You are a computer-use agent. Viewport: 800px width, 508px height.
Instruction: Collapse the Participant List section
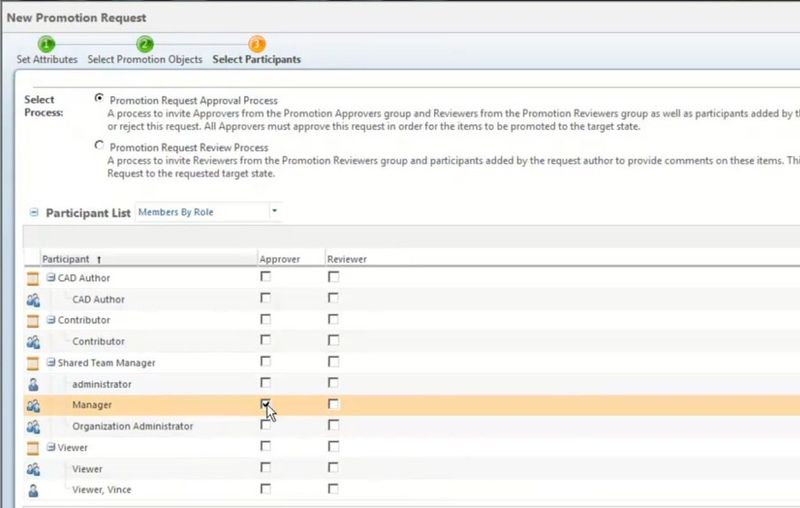(x=34, y=212)
